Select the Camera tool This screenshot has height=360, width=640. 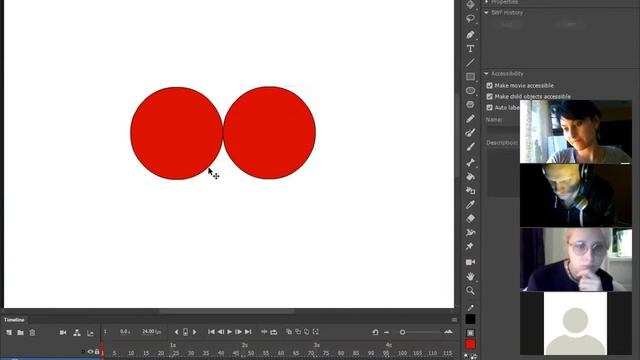pyautogui.click(x=470, y=262)
